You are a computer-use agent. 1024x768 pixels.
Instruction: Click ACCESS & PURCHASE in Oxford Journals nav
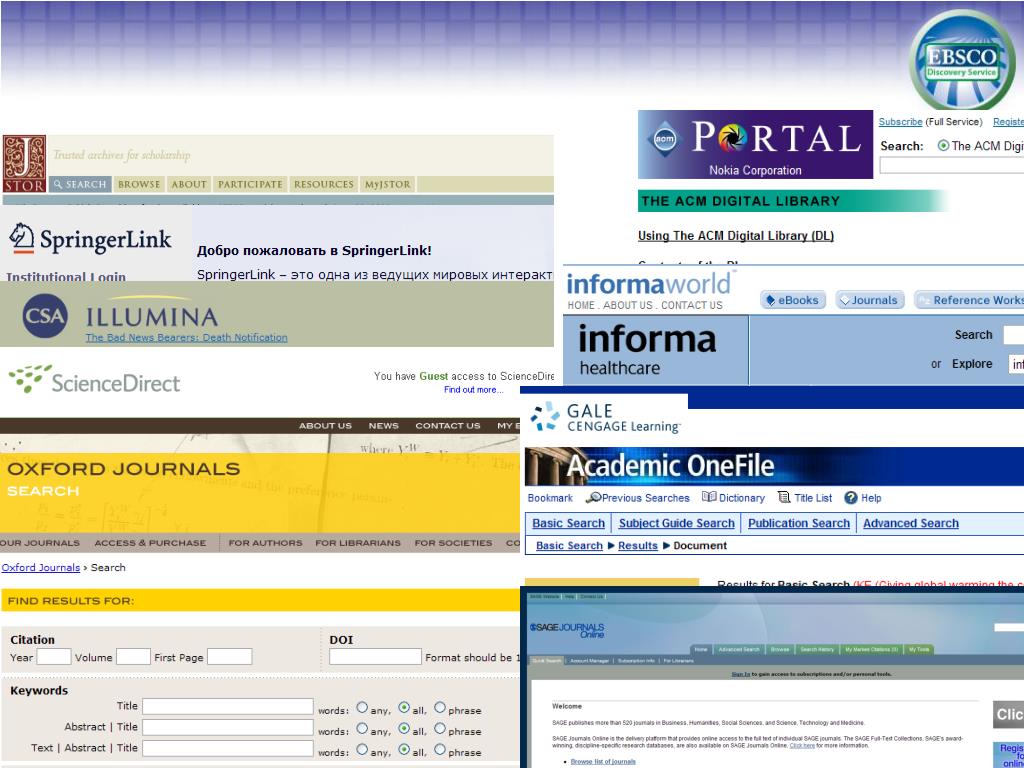[150, 543]
